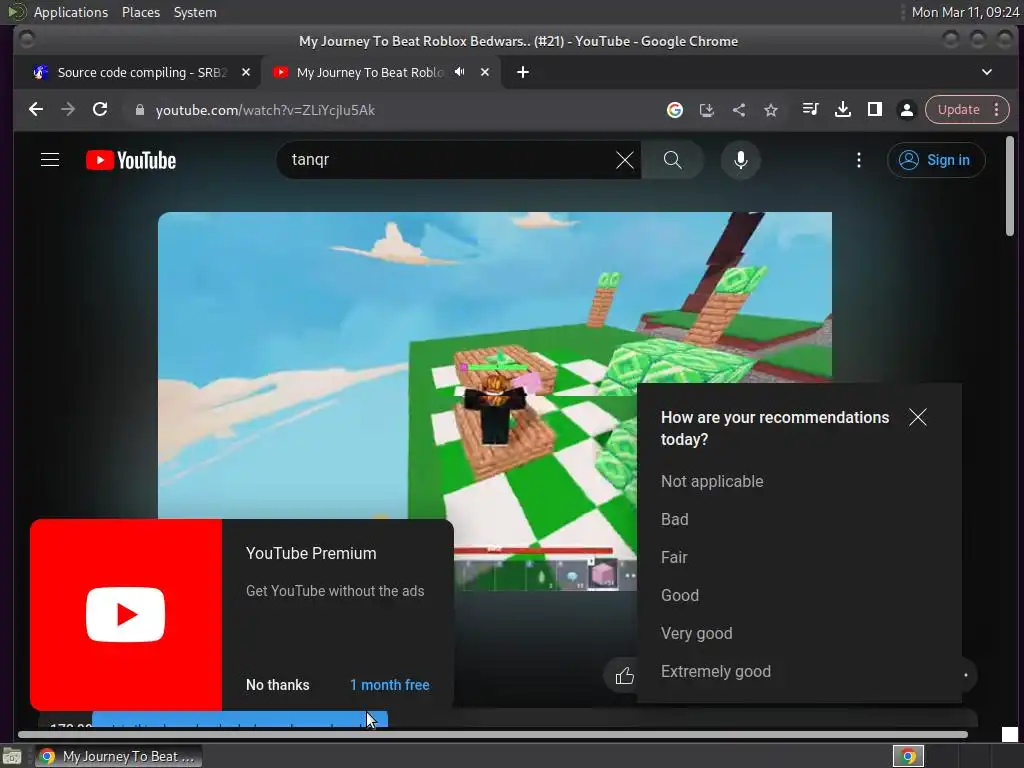Click show desktop icon in bottom panel
Viewport: 1024px width, 768px height.
[x=12, y=757]
